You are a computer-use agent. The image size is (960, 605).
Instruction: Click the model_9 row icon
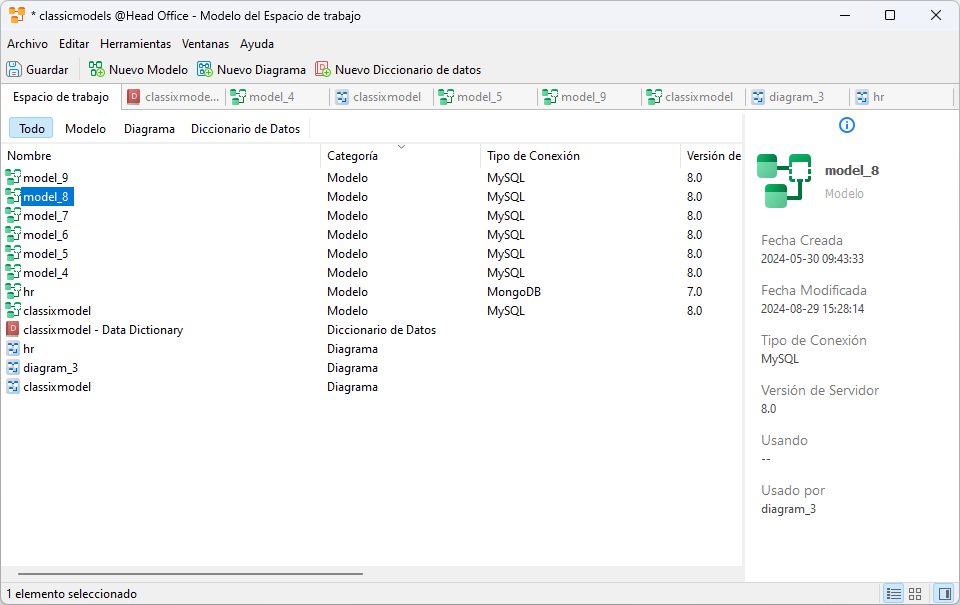tap(13, 178)
